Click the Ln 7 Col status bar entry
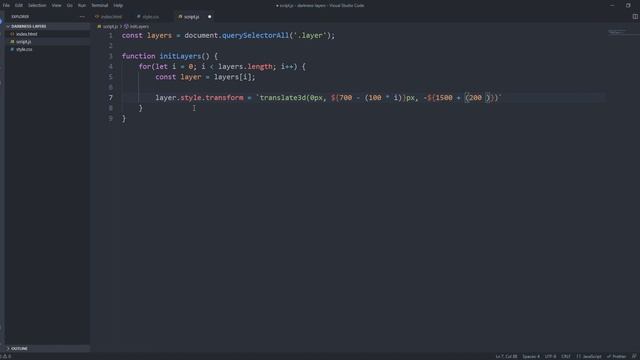The width and height of the screenshot is (640, 360). click(506, 356)
